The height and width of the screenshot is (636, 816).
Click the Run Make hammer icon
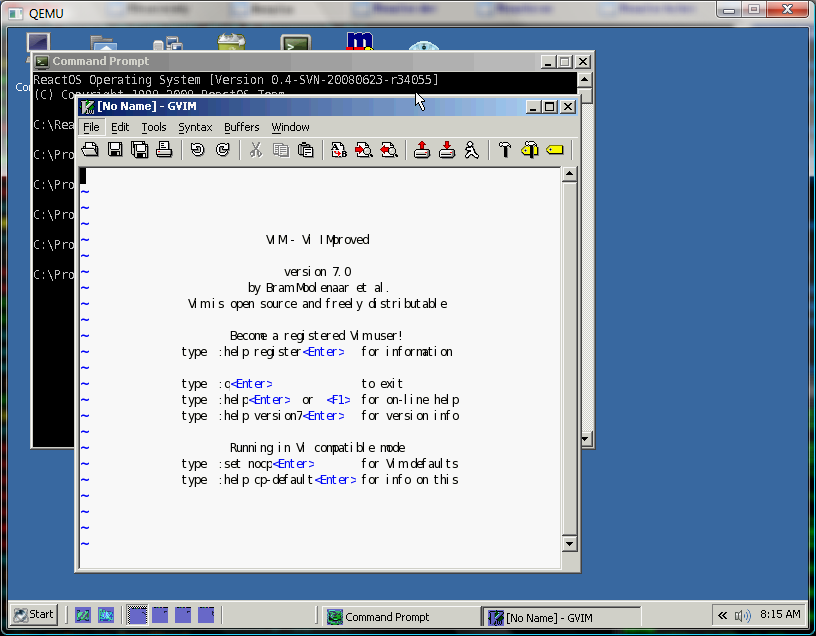coord(504,150)
